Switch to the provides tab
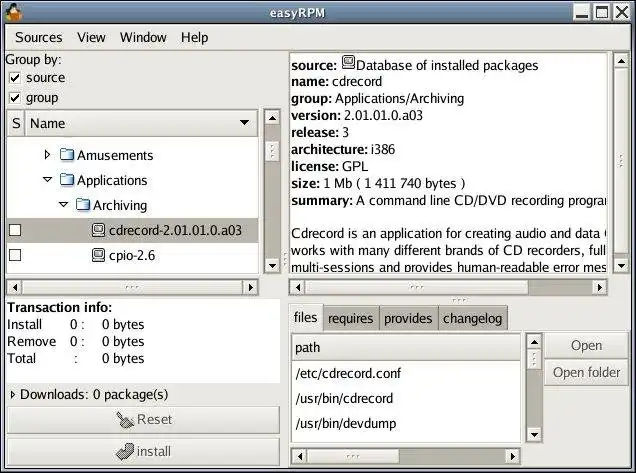 [x=408, y=318]
